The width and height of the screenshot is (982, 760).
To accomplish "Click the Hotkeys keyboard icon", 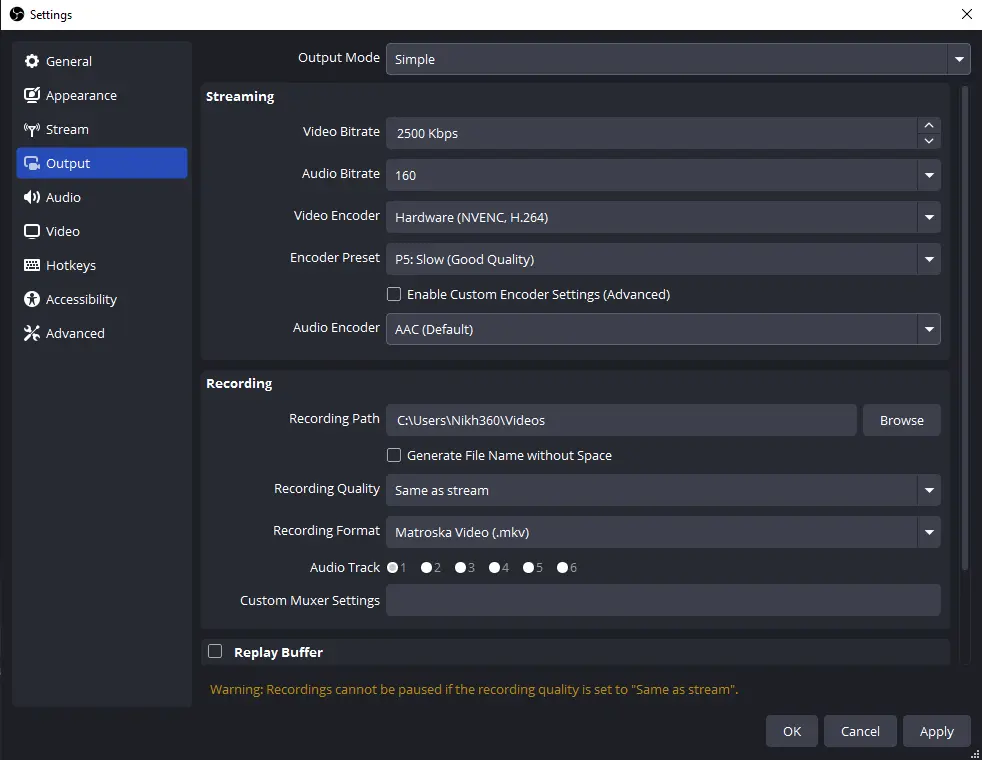I will [x=31, y=265].
